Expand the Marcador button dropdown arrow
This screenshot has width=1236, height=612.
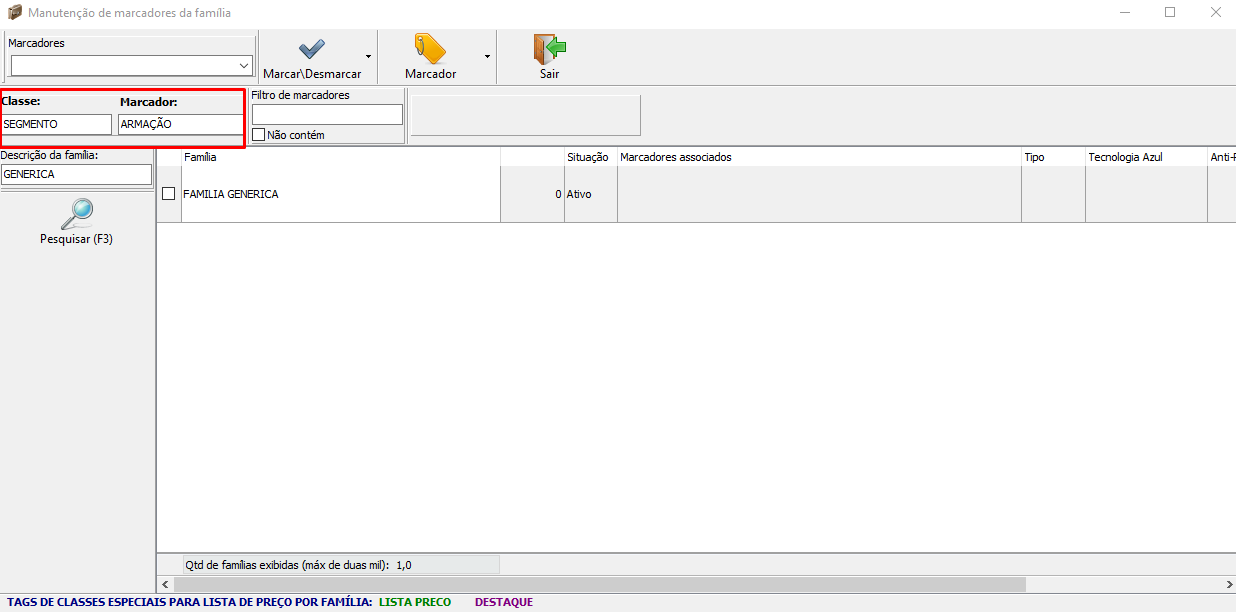point(488,56)
